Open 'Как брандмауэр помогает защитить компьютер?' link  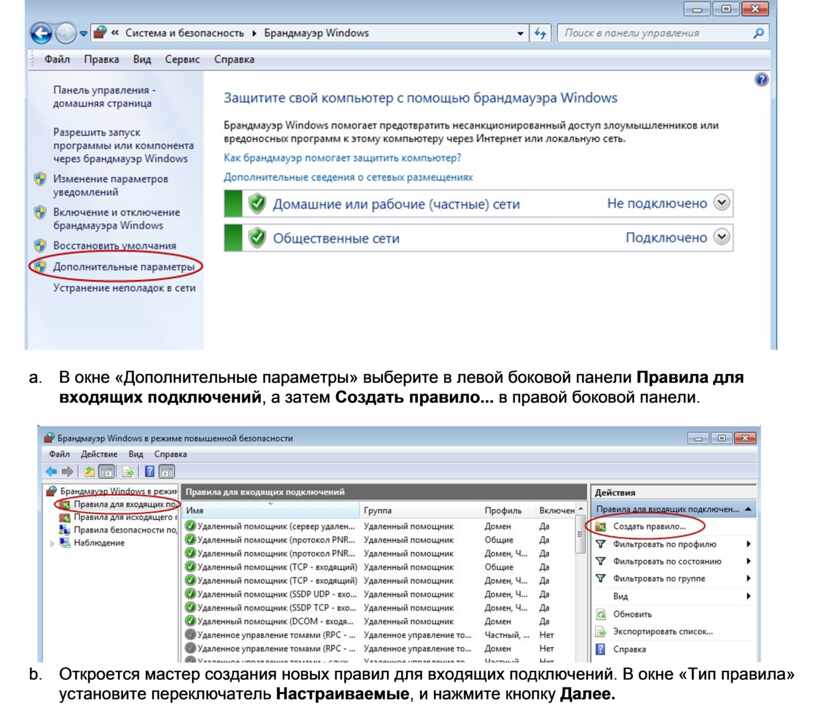coord(342,158)
